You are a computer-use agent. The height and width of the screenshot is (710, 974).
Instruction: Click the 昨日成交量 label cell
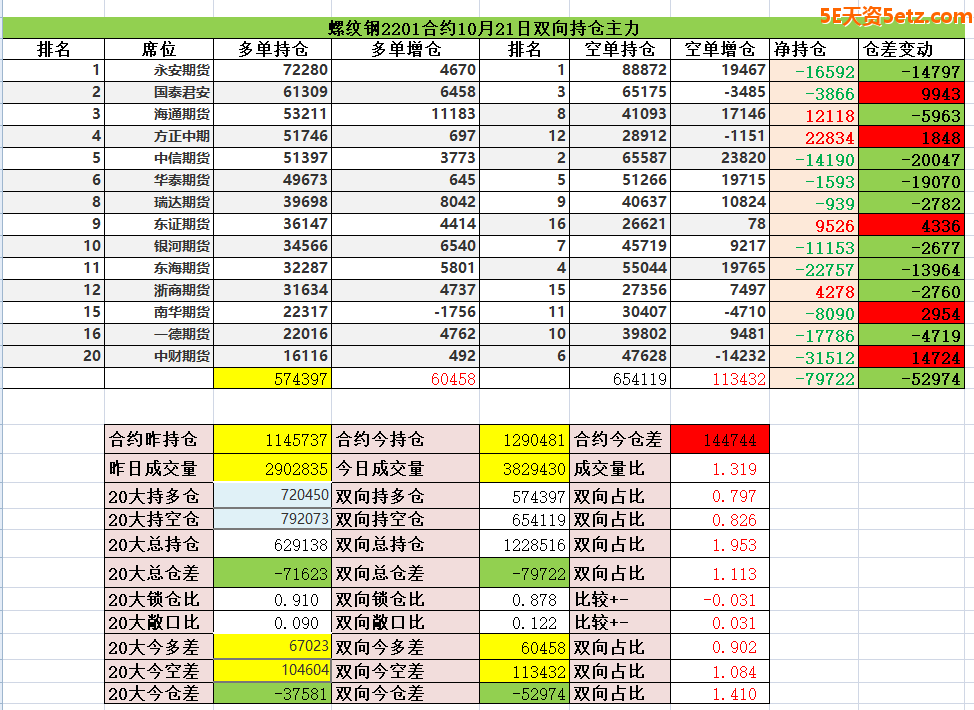pos(159,468)
